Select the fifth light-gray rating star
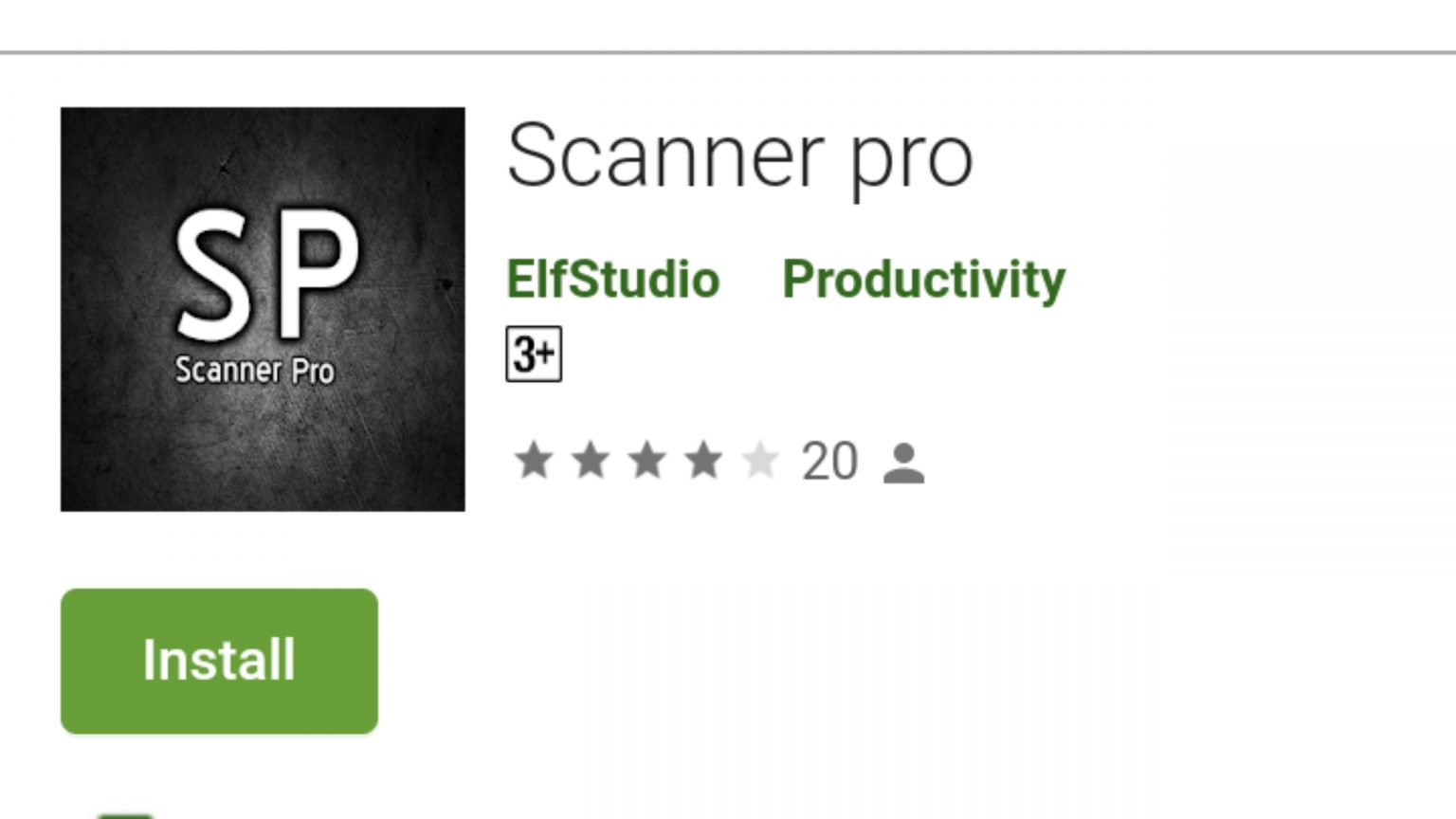Screen dimensions: 1456x819 pyautogui.click(x=760, y=461)
